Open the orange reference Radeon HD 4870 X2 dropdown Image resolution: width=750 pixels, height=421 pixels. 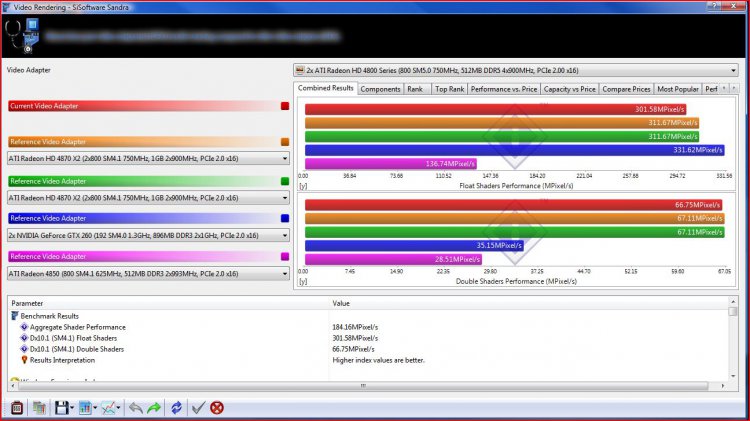point(148,158)
